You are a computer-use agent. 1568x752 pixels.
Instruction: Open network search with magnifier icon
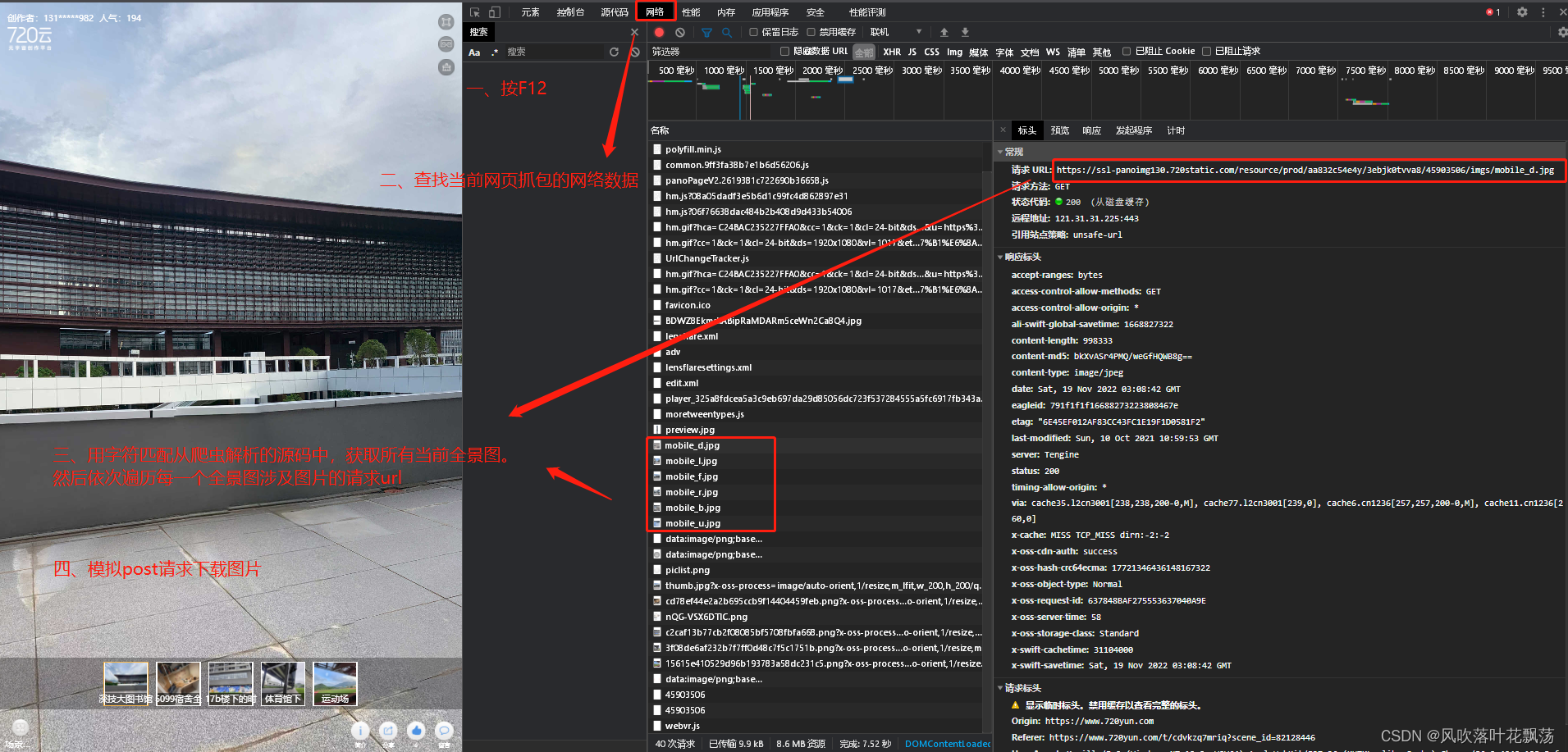727,32
